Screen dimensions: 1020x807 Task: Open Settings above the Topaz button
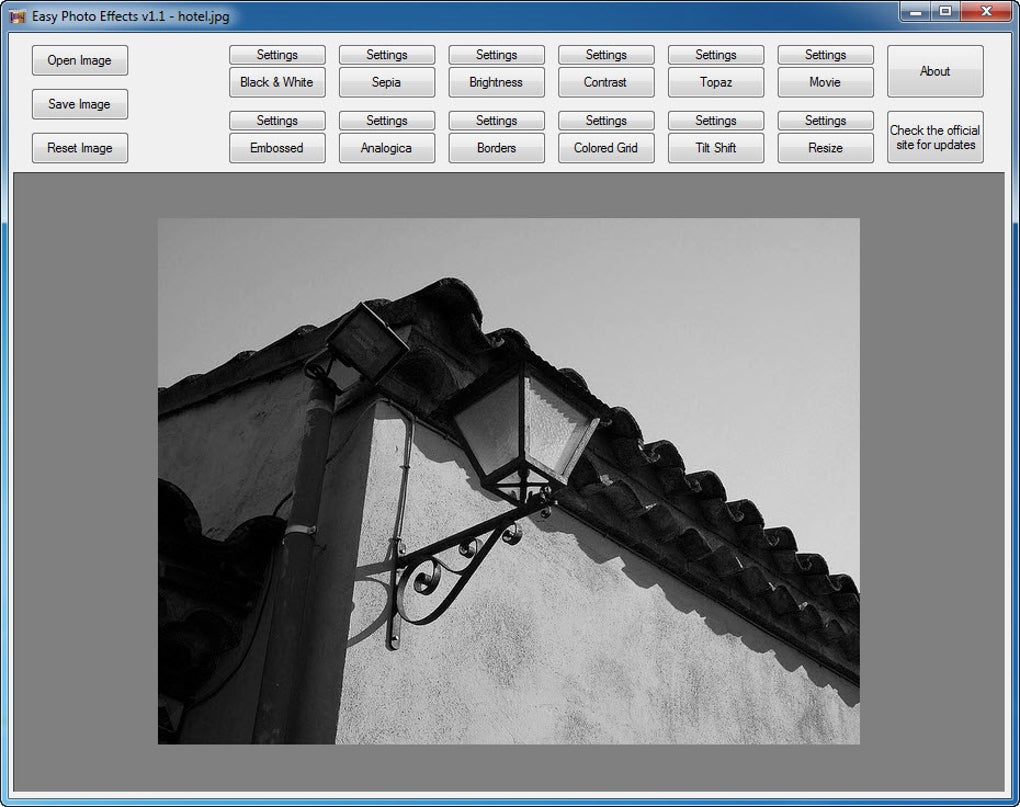point(716,55)
